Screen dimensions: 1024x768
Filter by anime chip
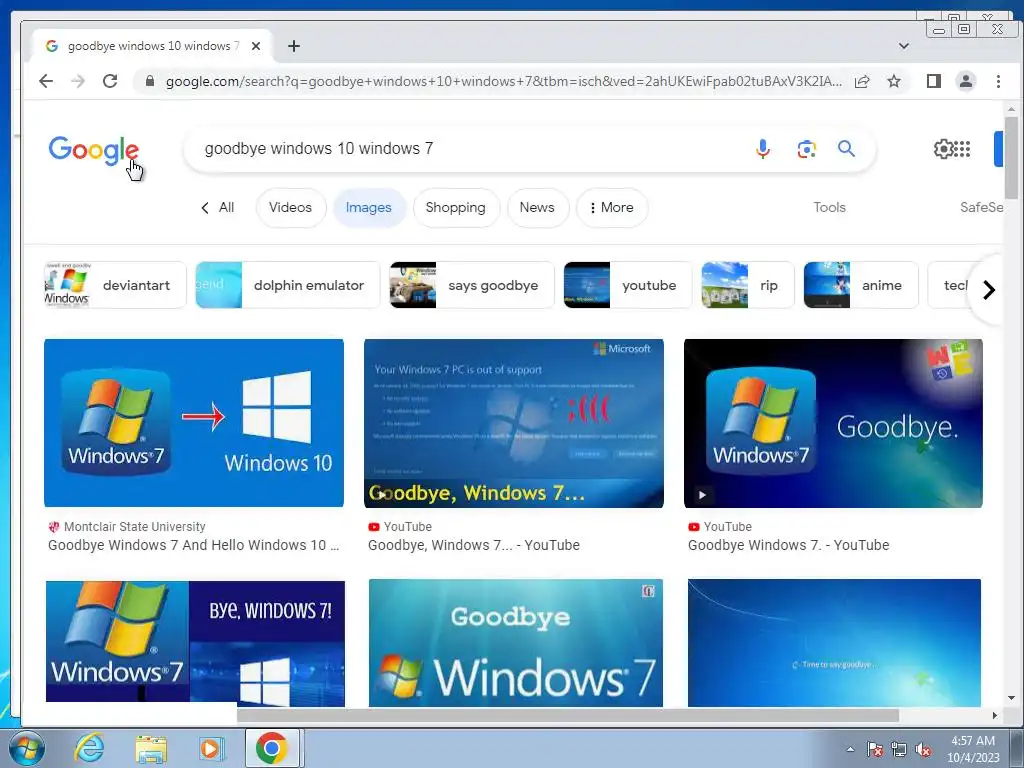(x=861, y=285)
